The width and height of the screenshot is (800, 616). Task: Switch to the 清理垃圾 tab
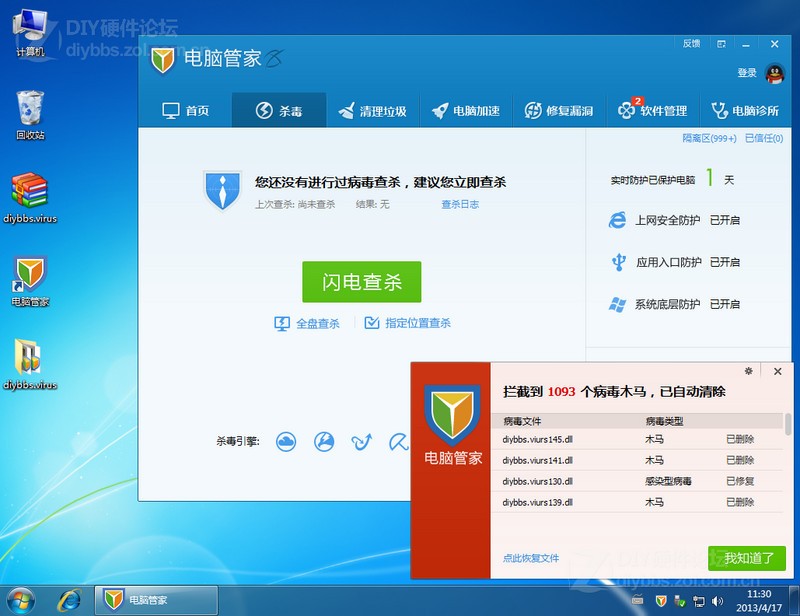pyautogui.click(x=373, y=111)
